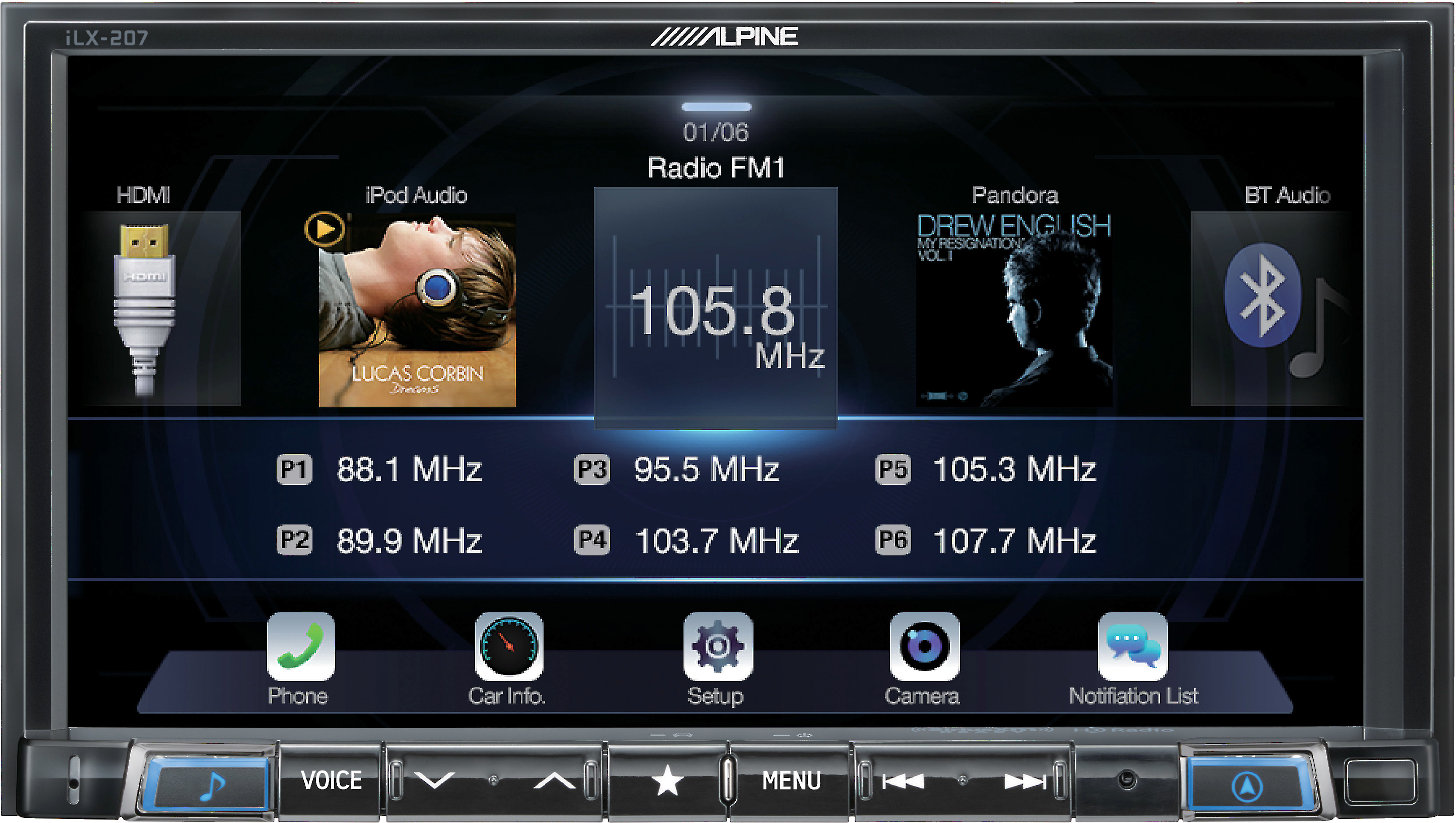Tap the HDMI label
This screenshot has width=1456, height=823.
(143, 195)
